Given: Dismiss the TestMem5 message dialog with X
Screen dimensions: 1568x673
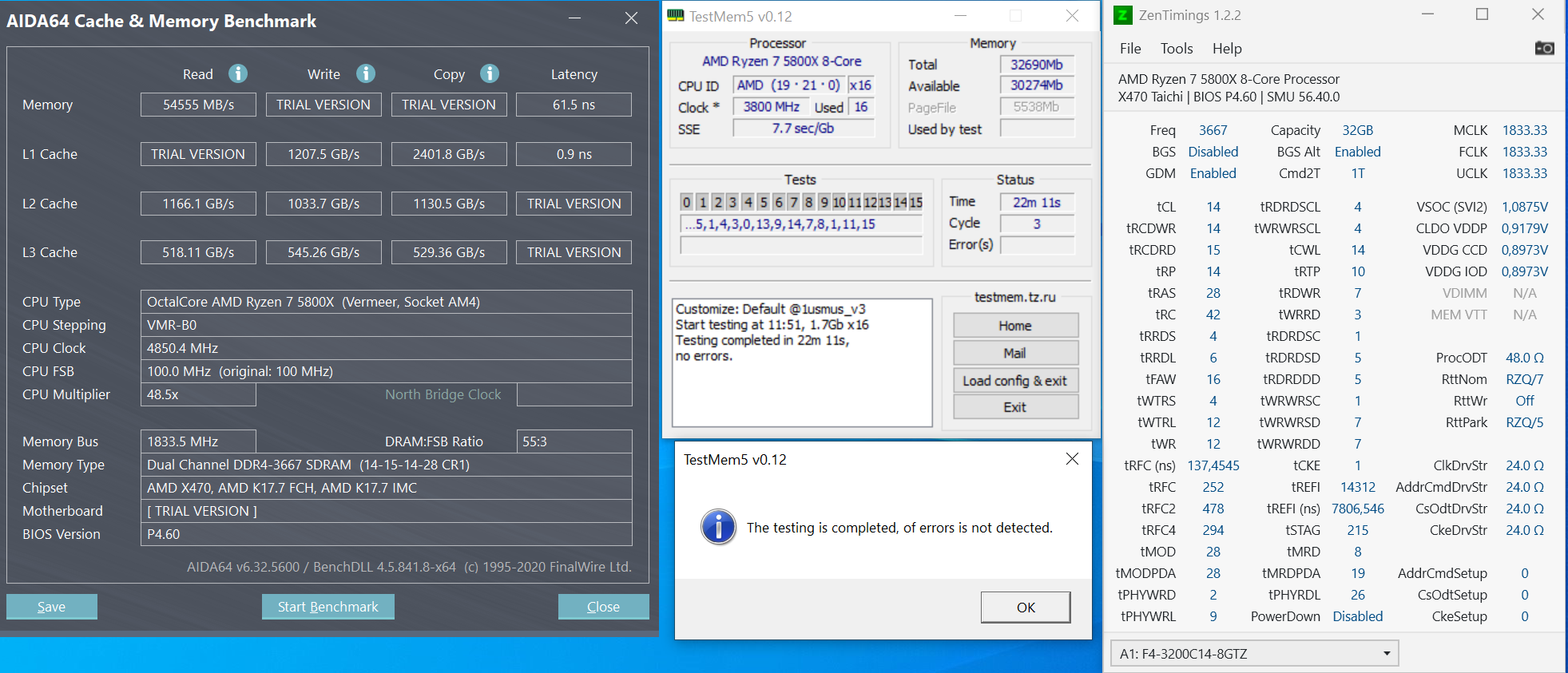Looking at the screenshot, I should pos(1072,459).
